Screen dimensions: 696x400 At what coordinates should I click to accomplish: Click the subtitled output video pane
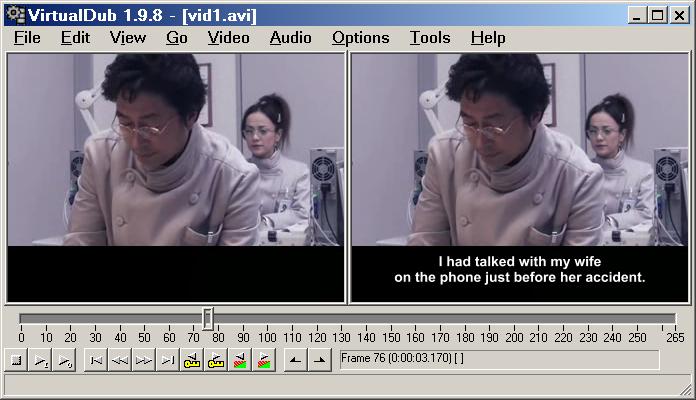(519, 178)
